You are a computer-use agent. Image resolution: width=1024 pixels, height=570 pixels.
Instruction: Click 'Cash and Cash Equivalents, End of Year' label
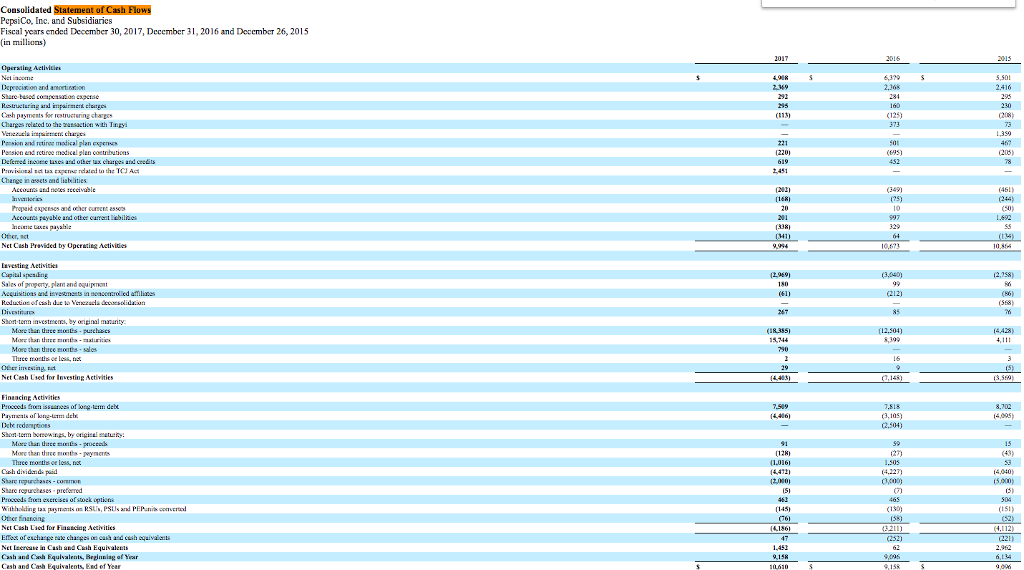click(61, 566)
